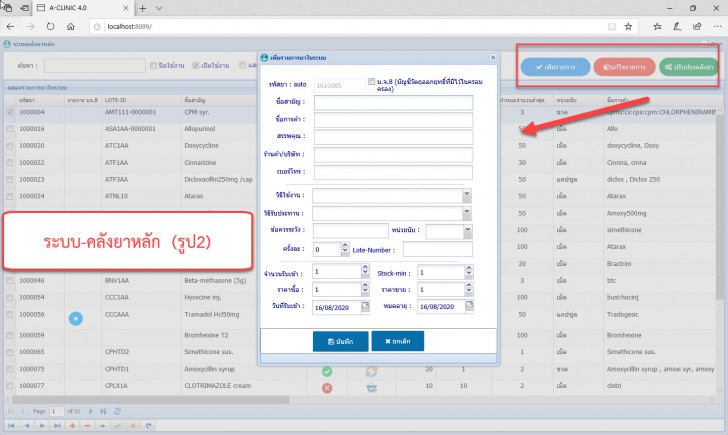Jump to the last page in pager
The width and height of the screenshot is (728, 435).
click(103, 411)
